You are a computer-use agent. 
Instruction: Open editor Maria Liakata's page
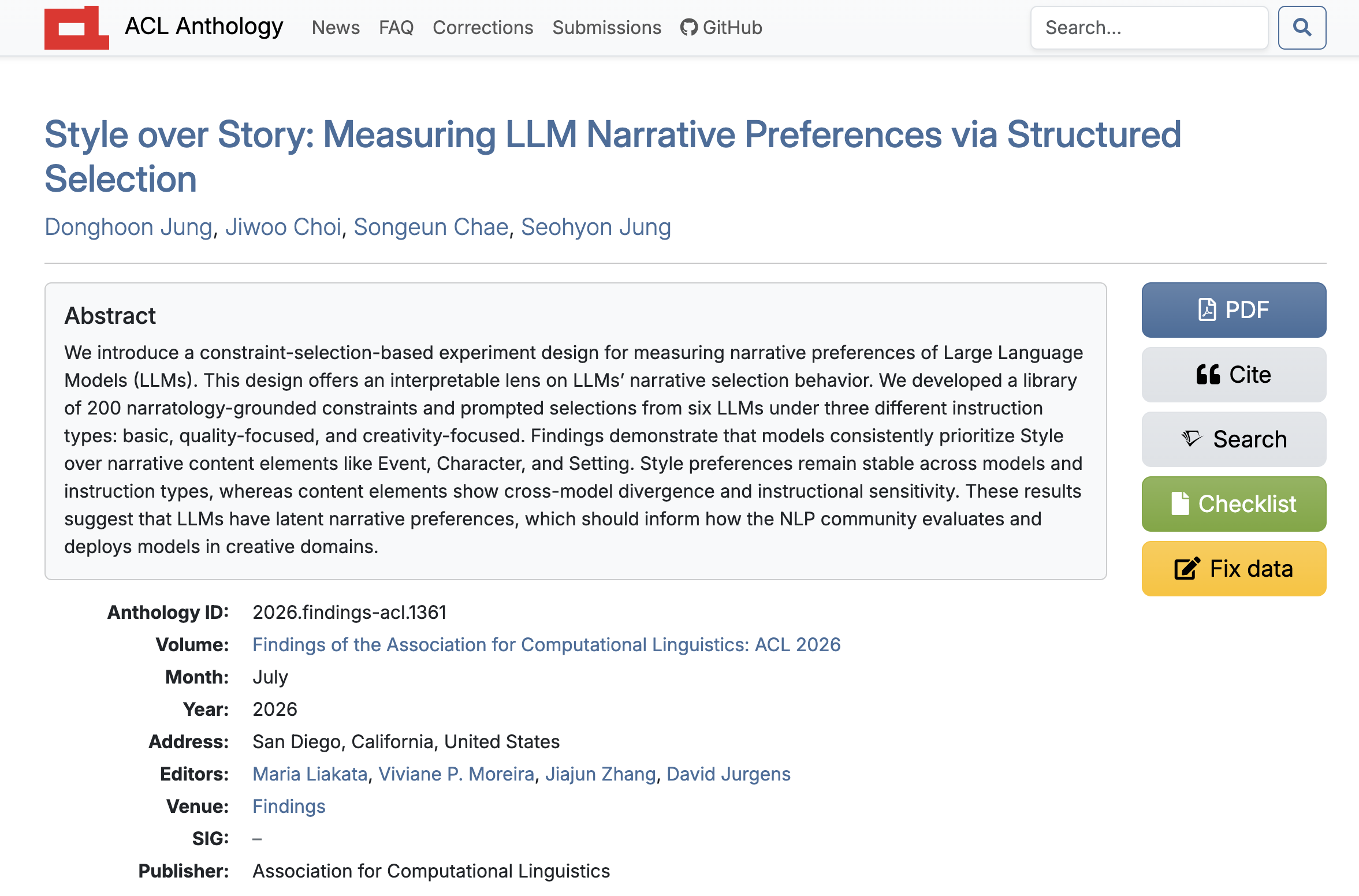pyautogui.click(x=310, y=774)
